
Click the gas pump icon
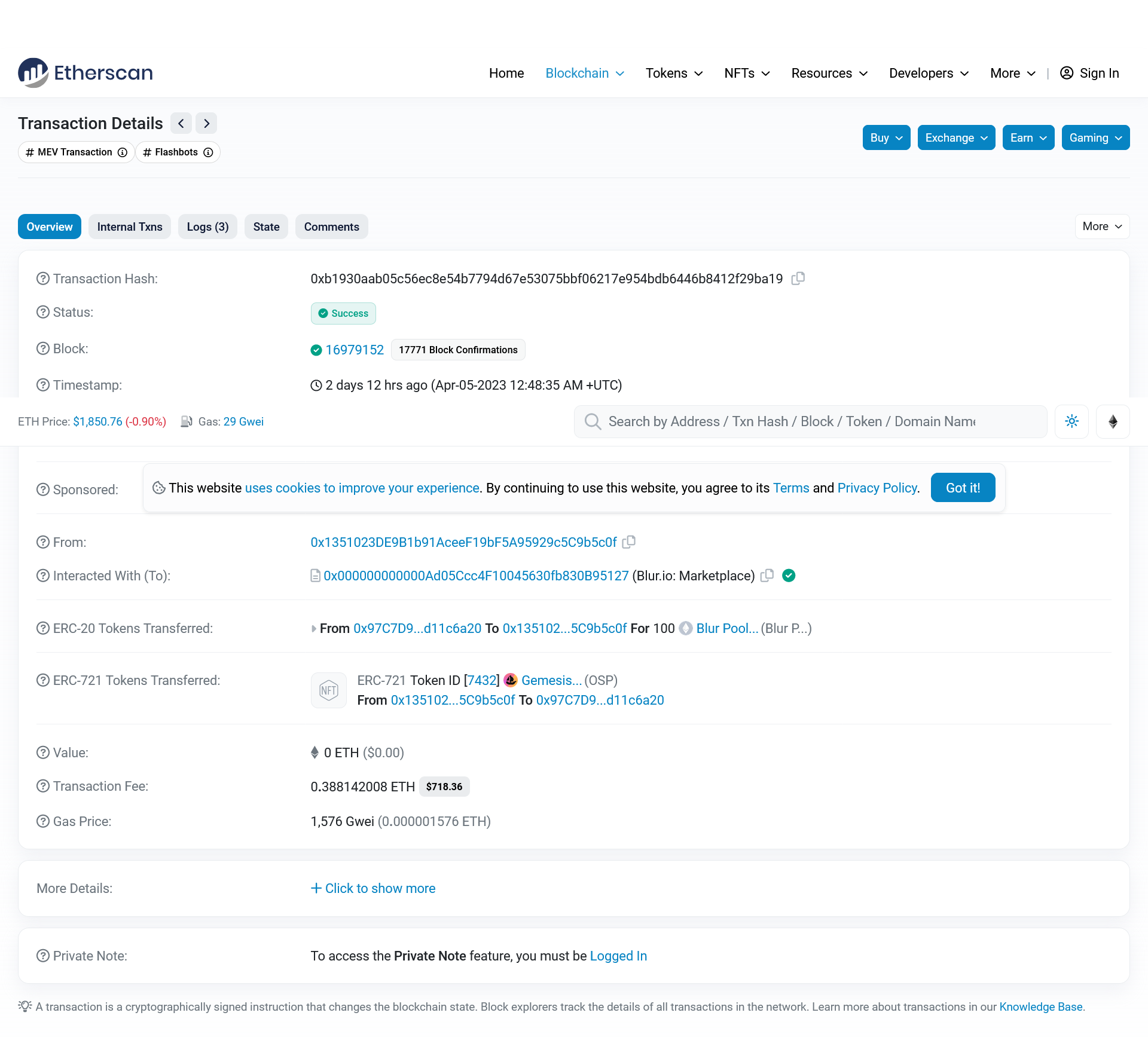[187, 421]
